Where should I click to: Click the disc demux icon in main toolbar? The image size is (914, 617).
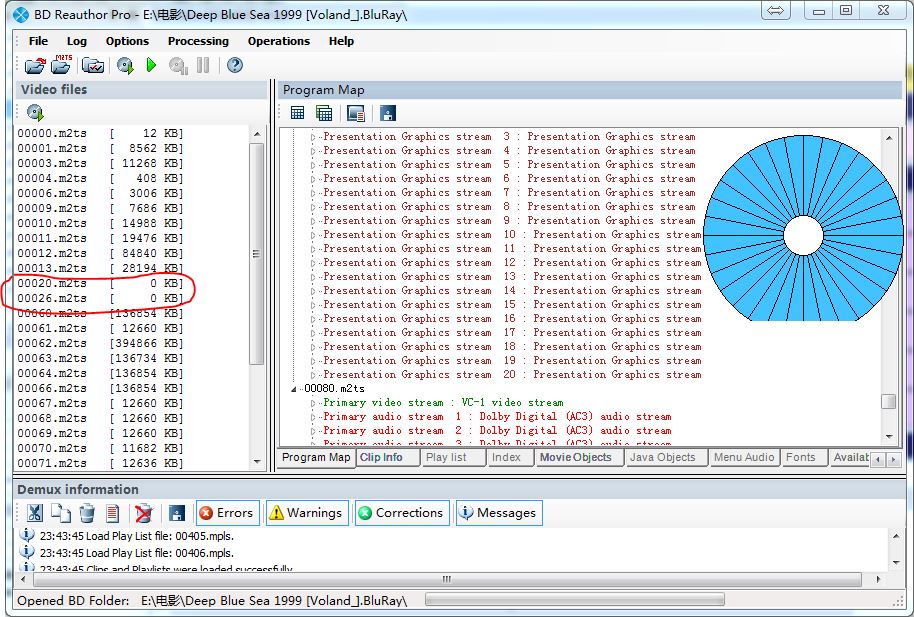coord(125,65)
